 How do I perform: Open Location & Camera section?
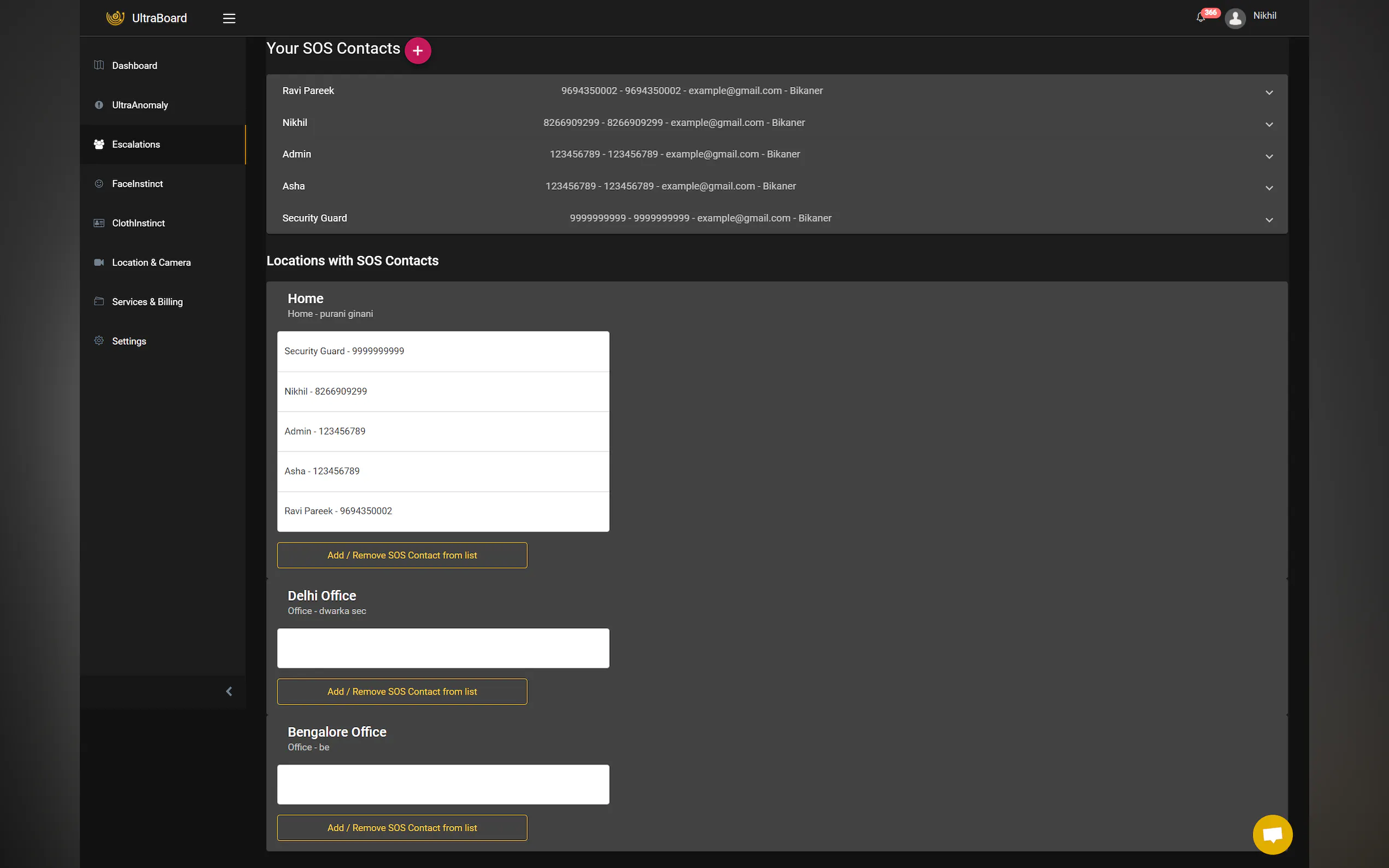click(x=151, y=262)
